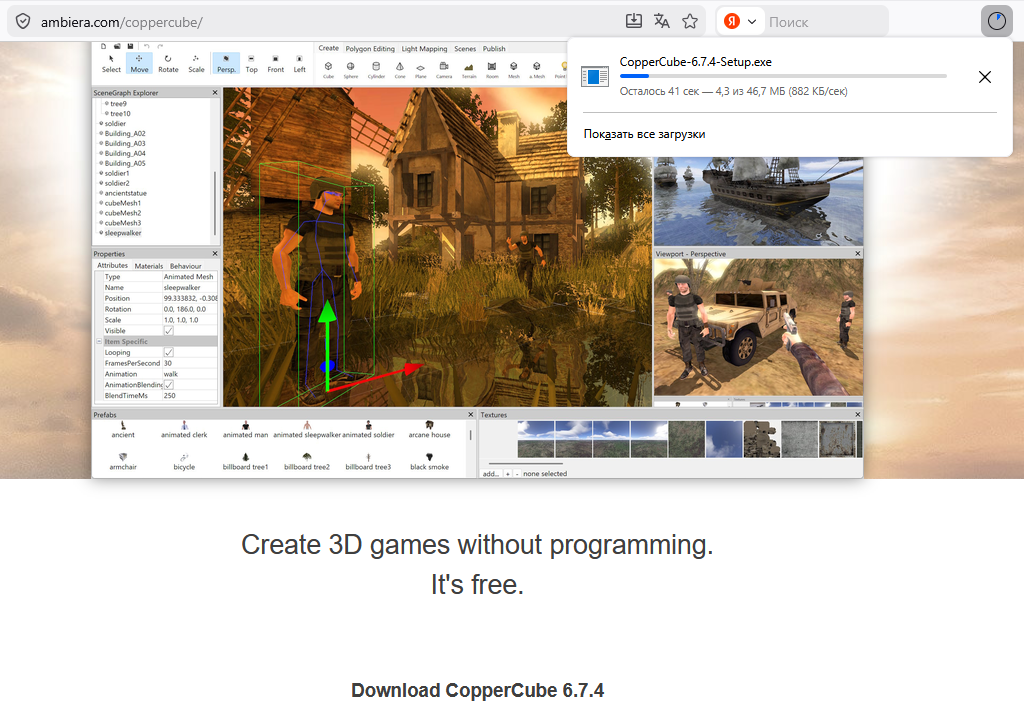Choose the arcane house prefab

[x=429, y=430]
